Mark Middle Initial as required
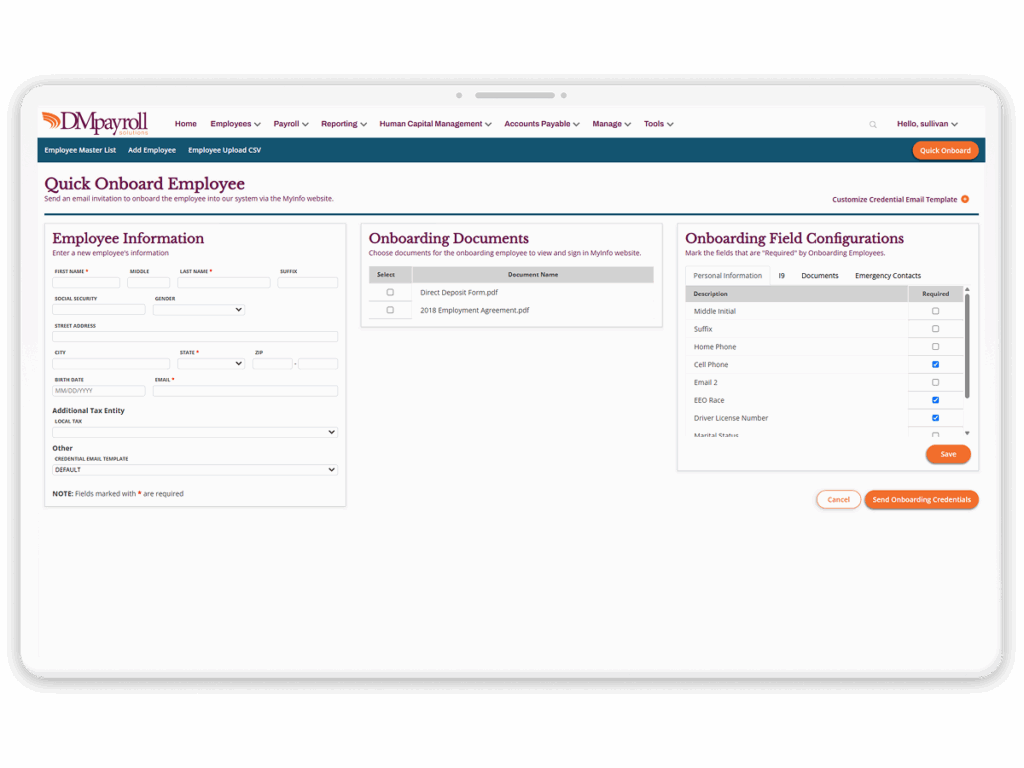Image resolution: width=1024 pixels, height=768 pixels. click(x=935, y=311)
